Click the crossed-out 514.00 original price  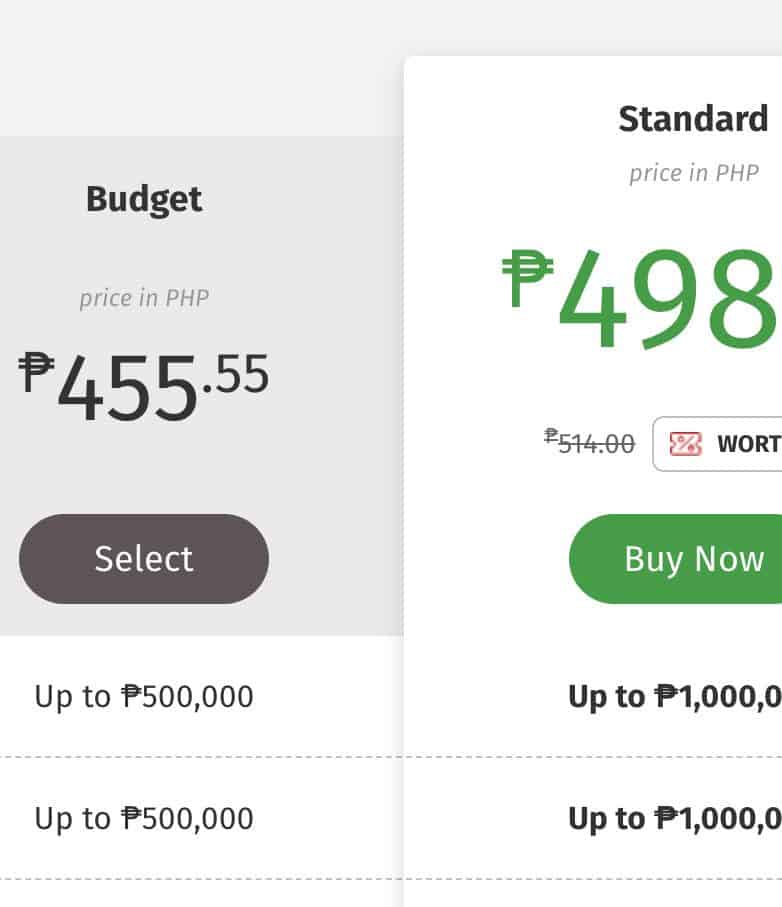coord(596,444)
